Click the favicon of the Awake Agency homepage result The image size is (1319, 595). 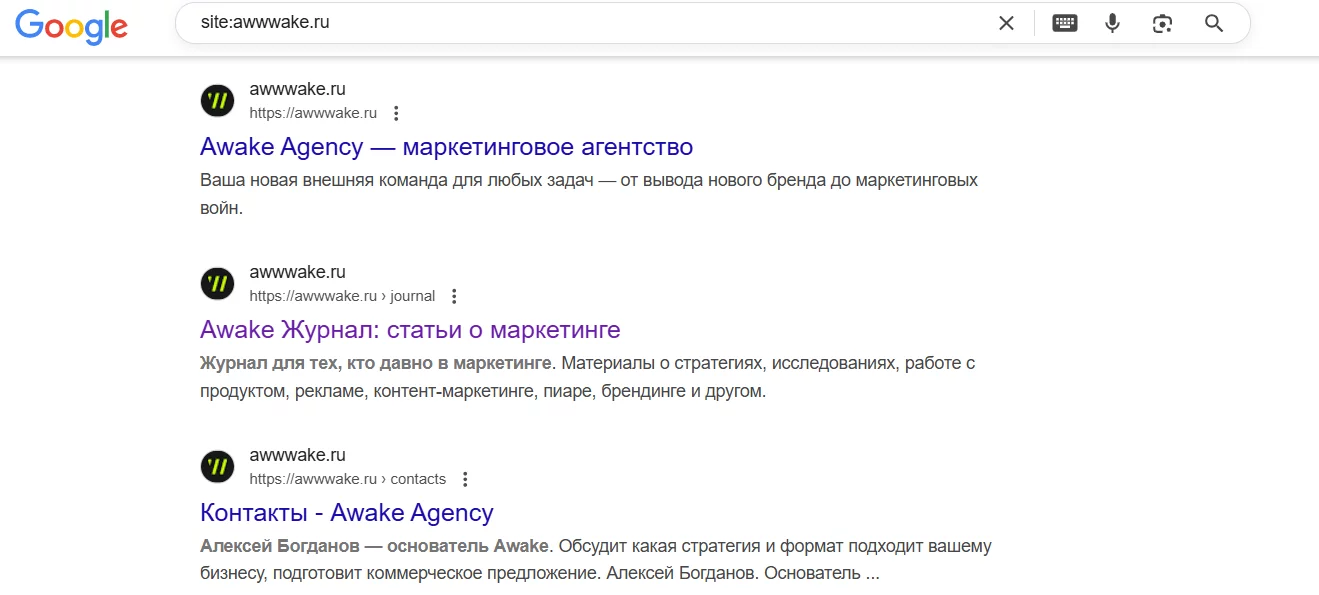[217, 101]
